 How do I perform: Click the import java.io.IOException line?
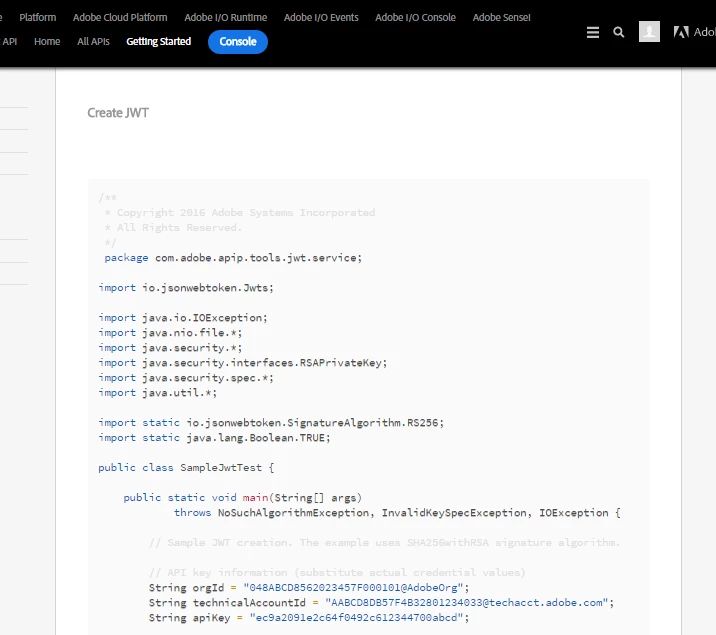point(183,318)
